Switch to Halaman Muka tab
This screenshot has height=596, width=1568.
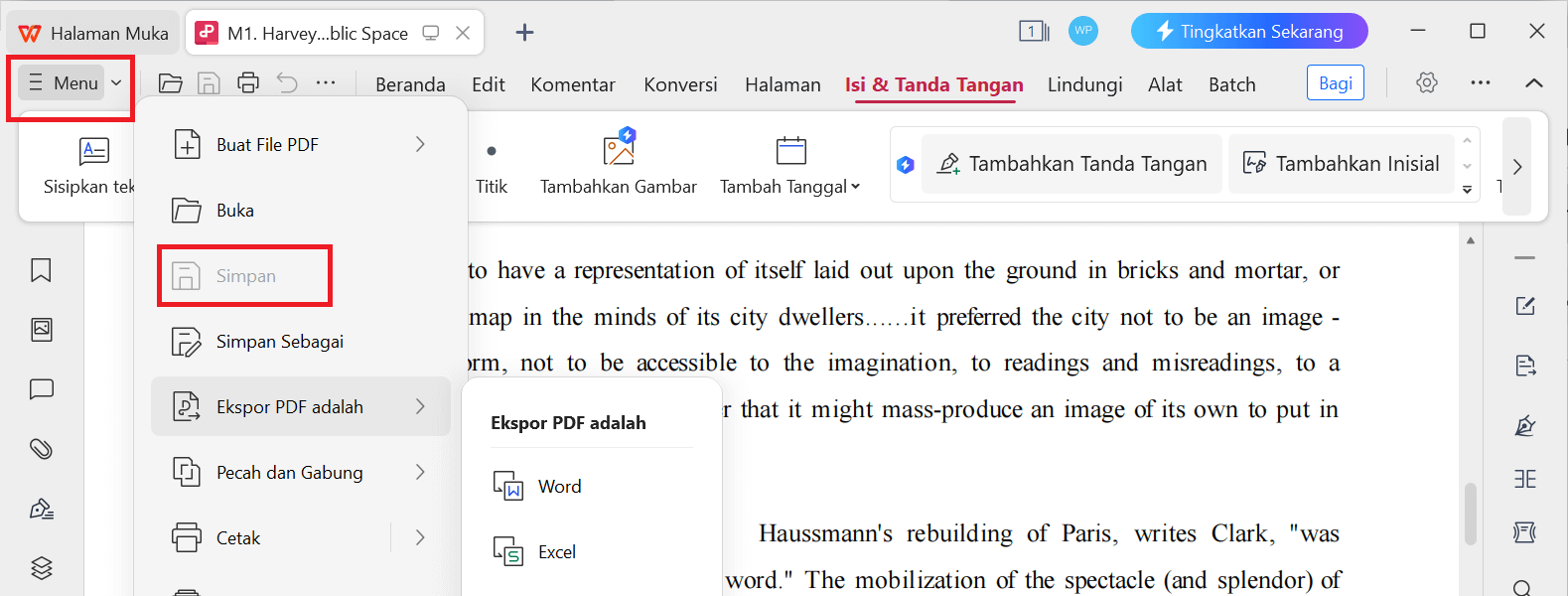[93, 33]
